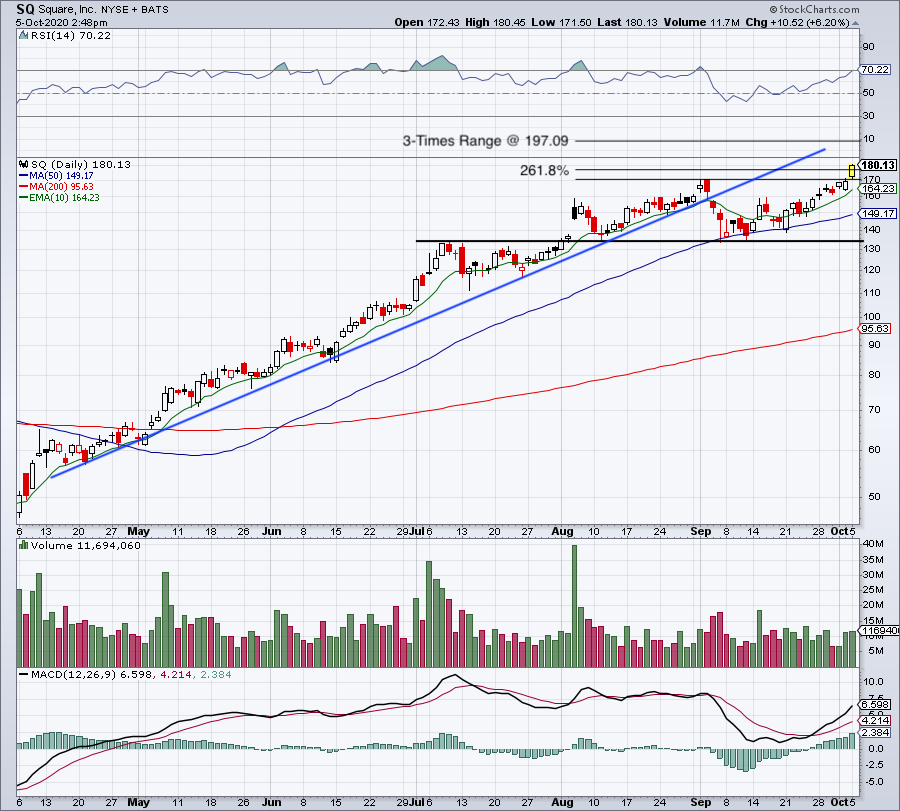Click the Square, Inc. company name

click(67, 9)
